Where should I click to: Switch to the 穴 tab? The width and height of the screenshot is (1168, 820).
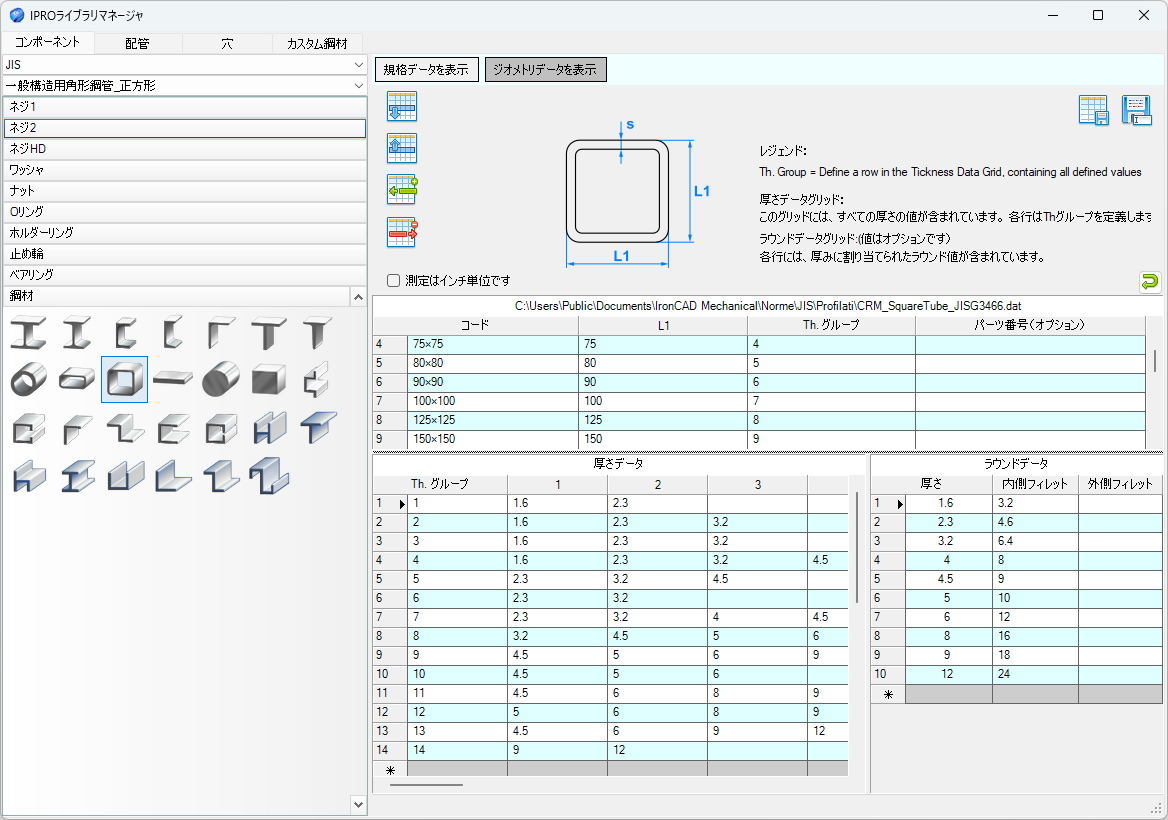(x=227, y=44)
